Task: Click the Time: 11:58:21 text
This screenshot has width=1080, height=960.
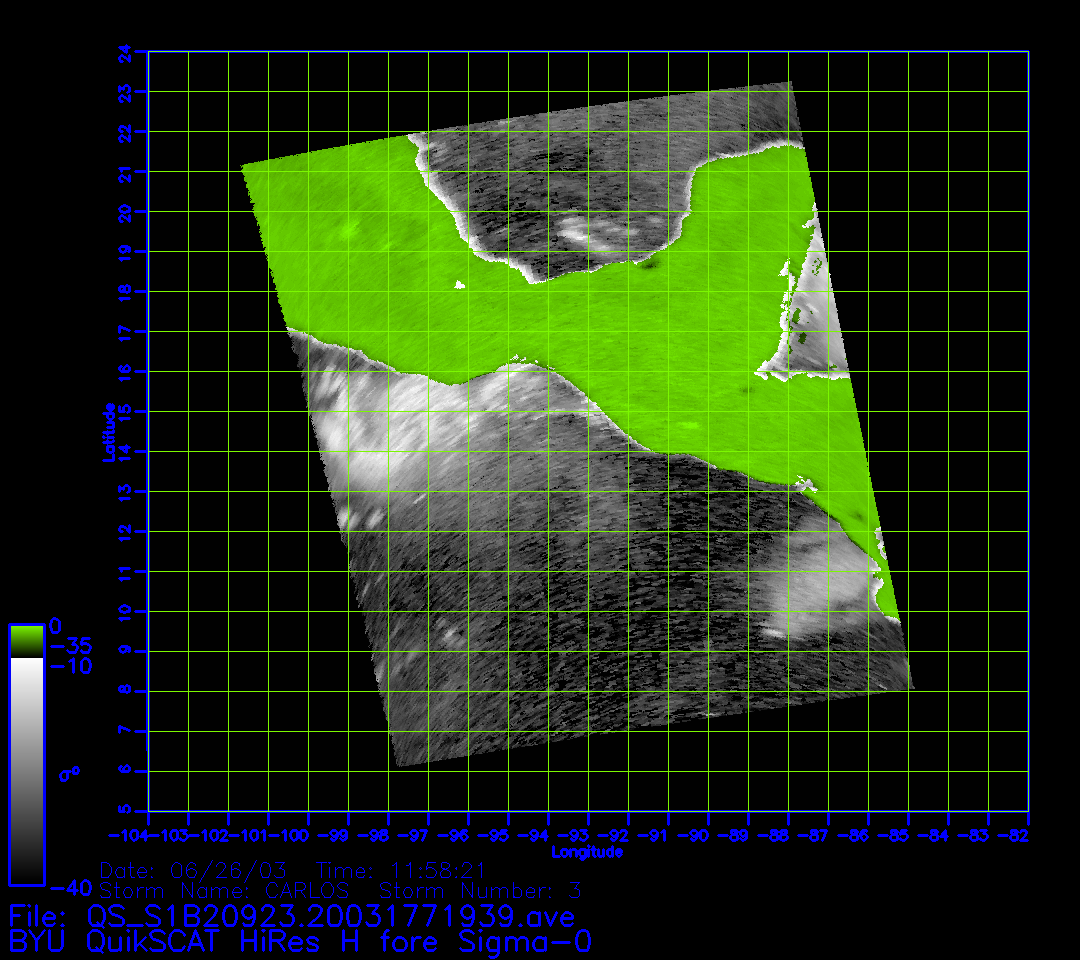Action: [x=400, y=869]
